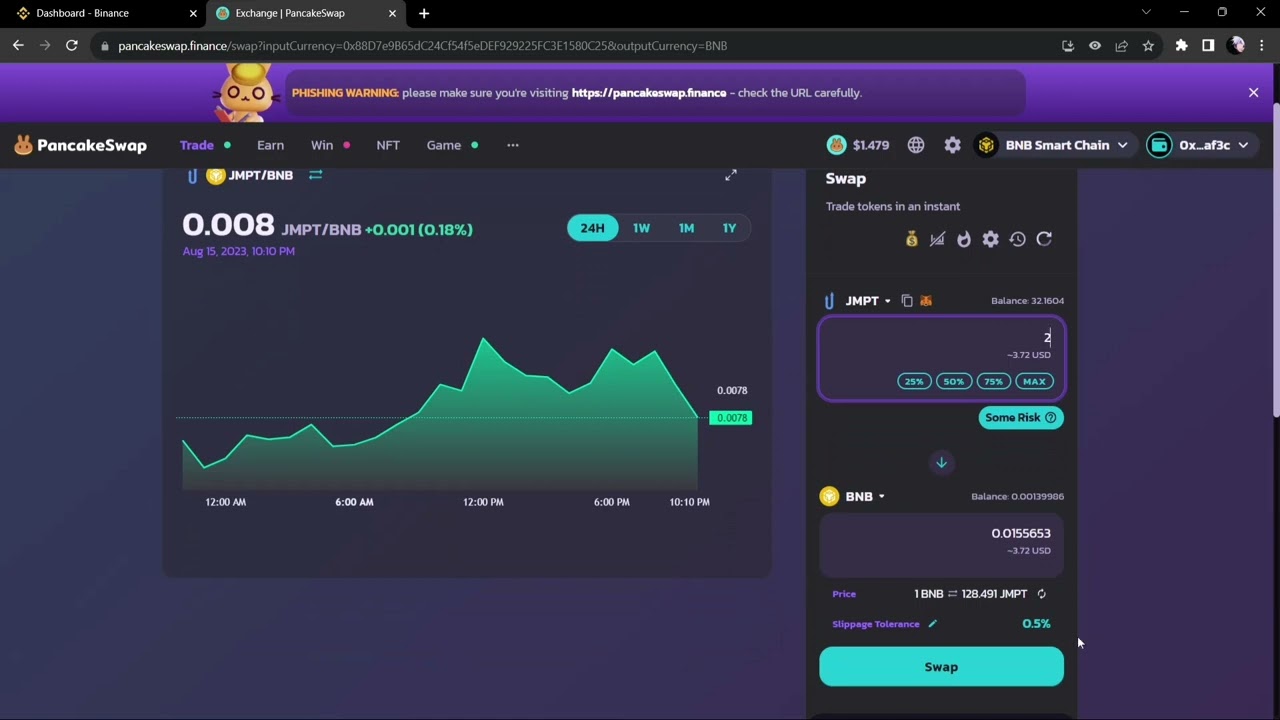This screenshot has width=1280, height=720.
Task: Select the 1M chart range
Action: point(686,228)
